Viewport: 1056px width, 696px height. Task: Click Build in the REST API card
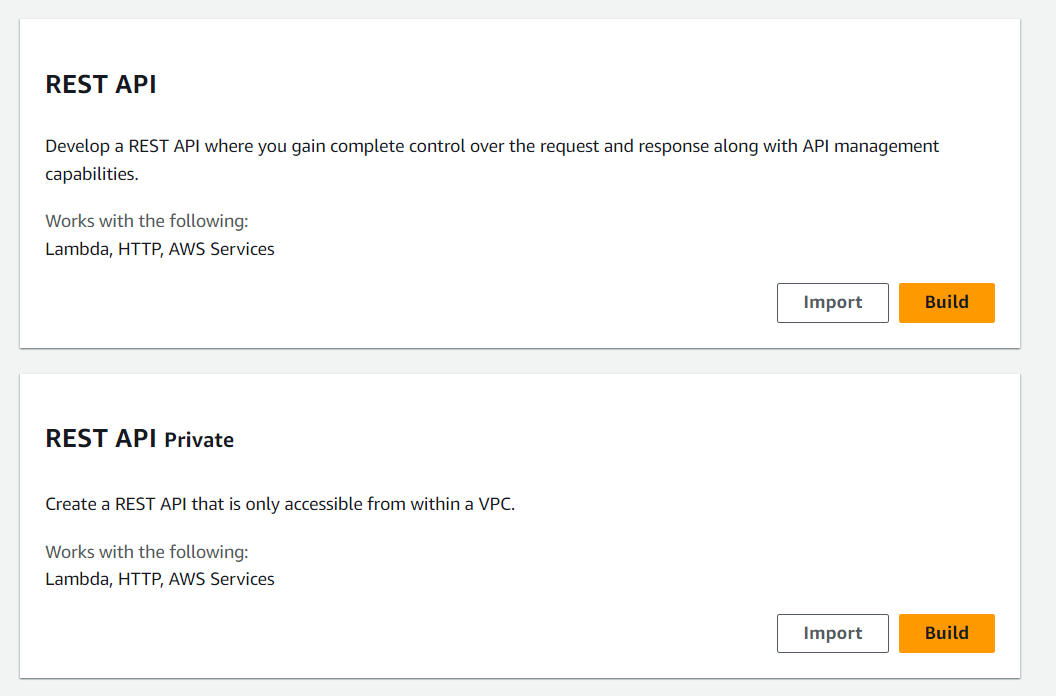[946, 302]
